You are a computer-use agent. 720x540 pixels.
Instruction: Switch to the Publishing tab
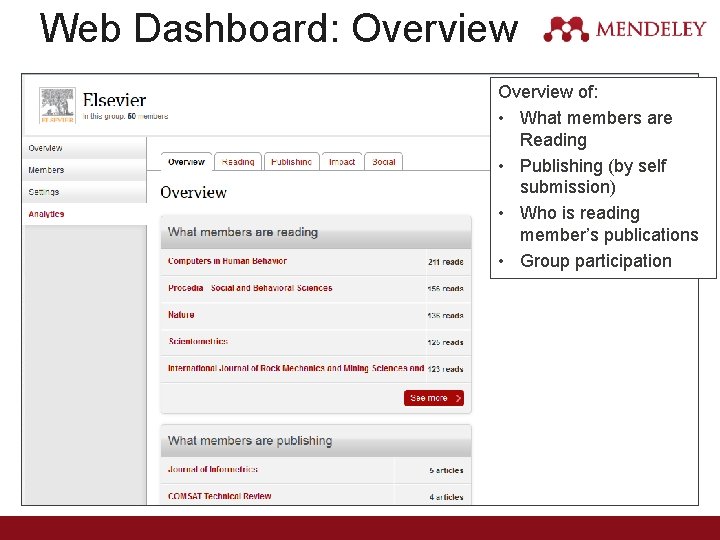tap(292, 162)
